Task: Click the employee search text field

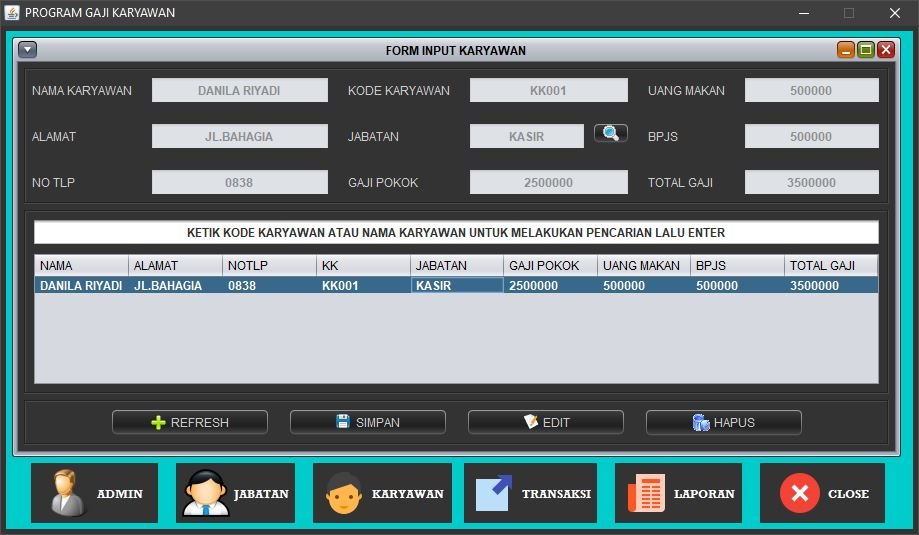Action: (x=456, y=232)
